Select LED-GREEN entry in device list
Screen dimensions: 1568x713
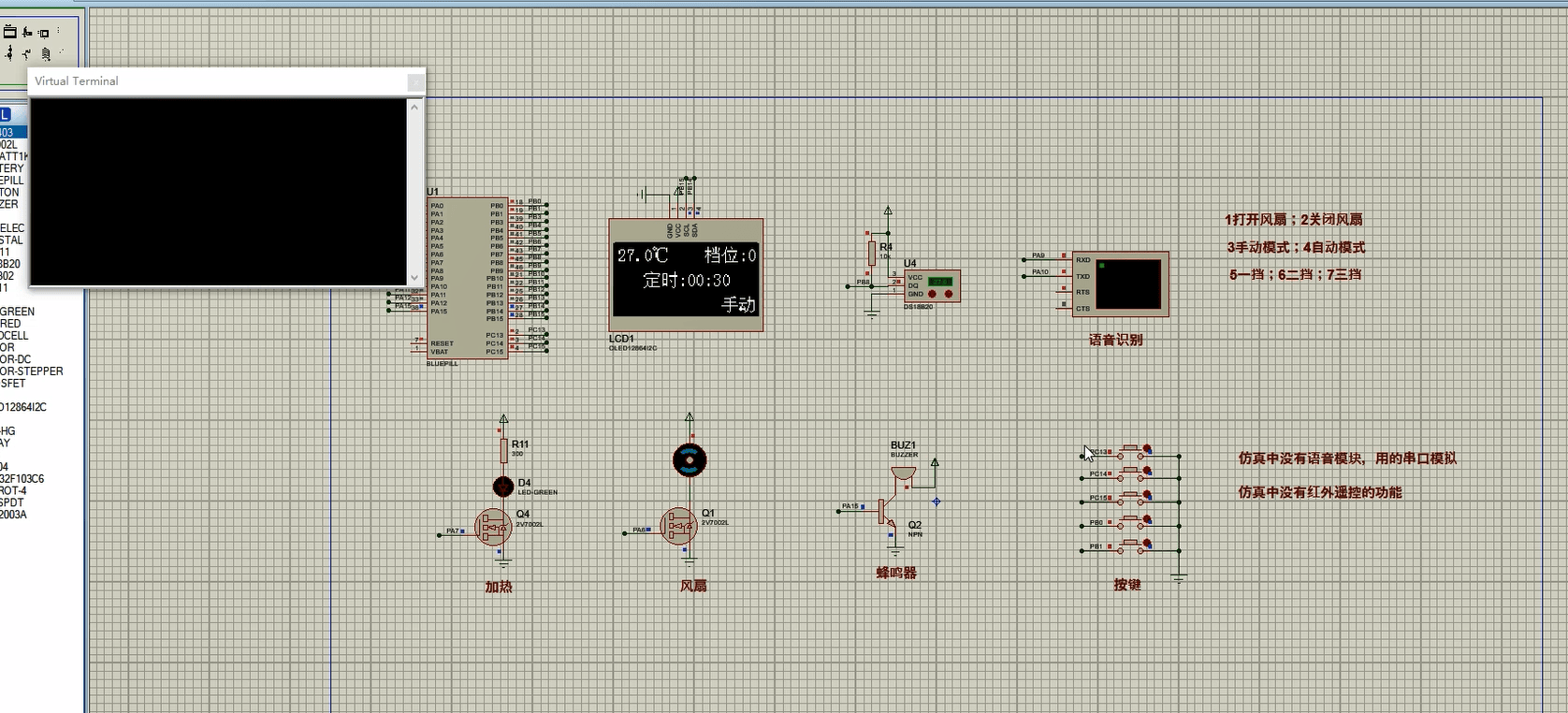coord(17,312)
